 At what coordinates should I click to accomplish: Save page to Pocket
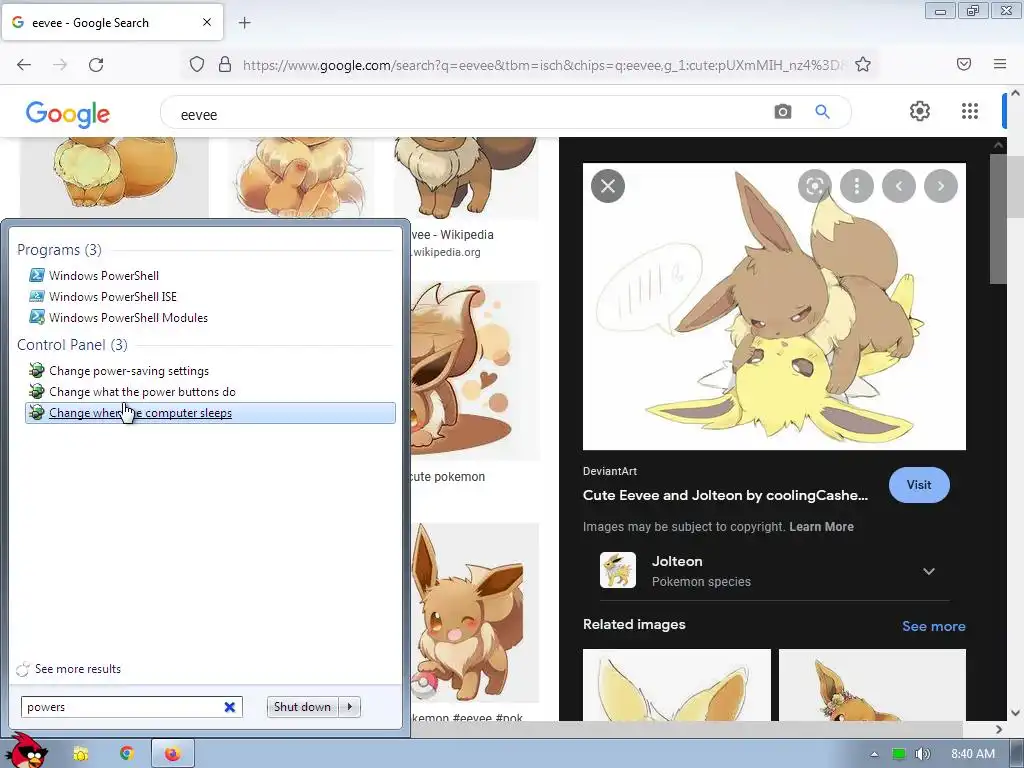click(963, 64)
